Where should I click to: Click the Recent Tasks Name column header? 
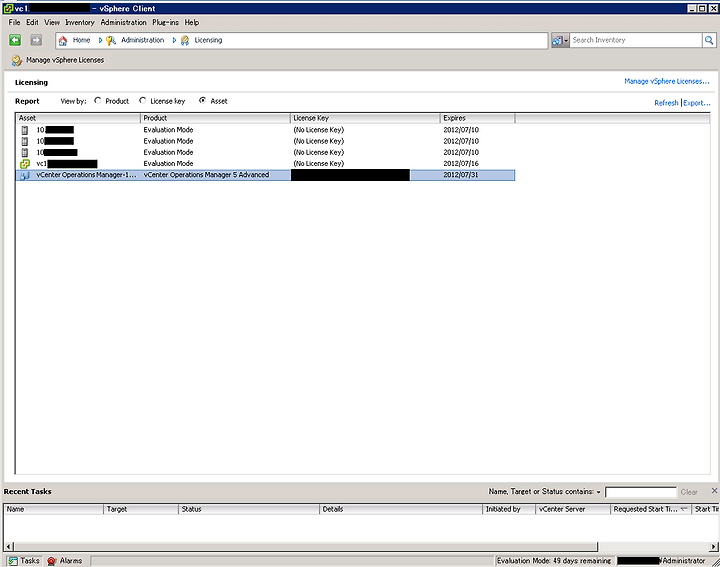click(x=54, y=509)
